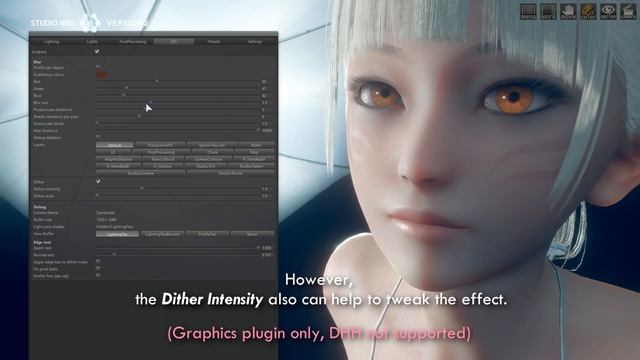This screenshot has height=360, width=640.
Task: Toggle the Enabled checkbox
Action: coord(97,51)
